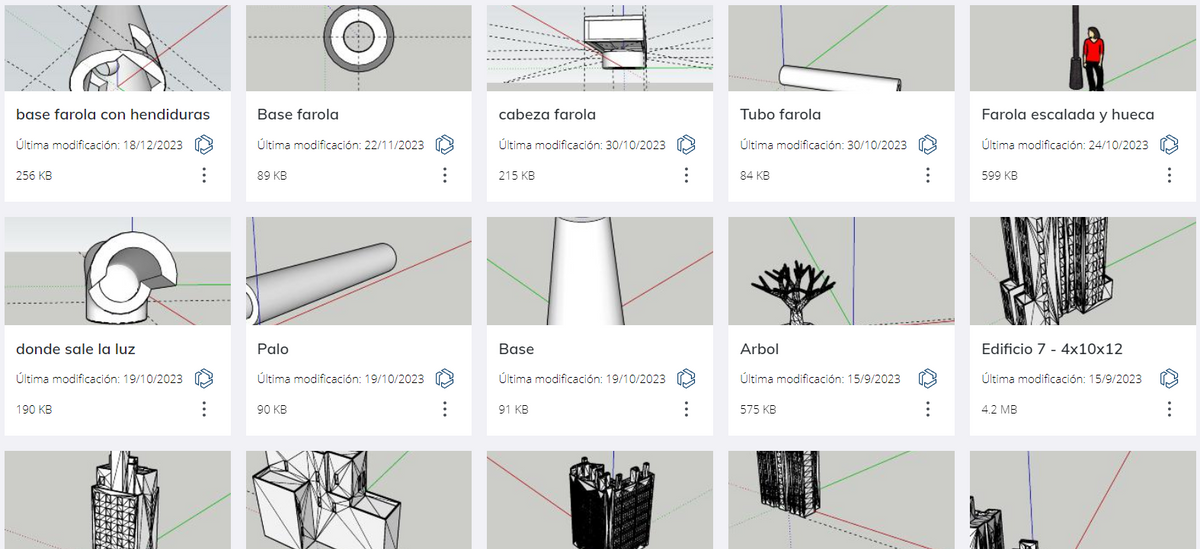
Task: Click the title 'Arbol'
Action: (x=759, y=349)
